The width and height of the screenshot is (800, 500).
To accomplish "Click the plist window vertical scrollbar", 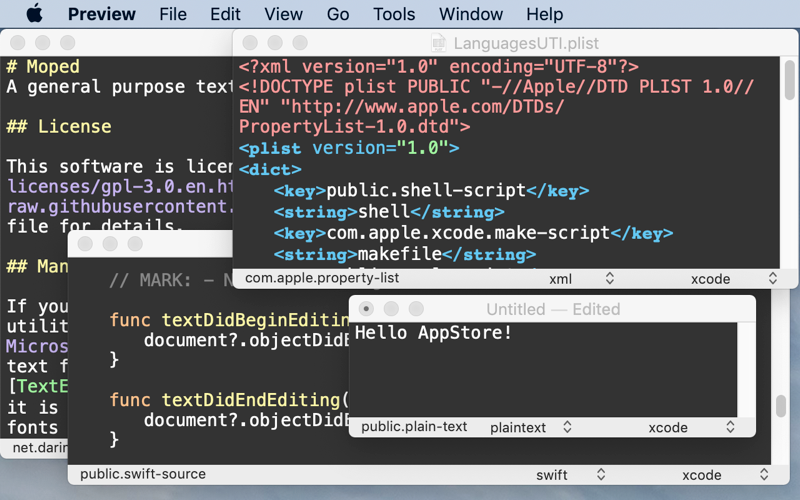I will (x=789, y=80).
